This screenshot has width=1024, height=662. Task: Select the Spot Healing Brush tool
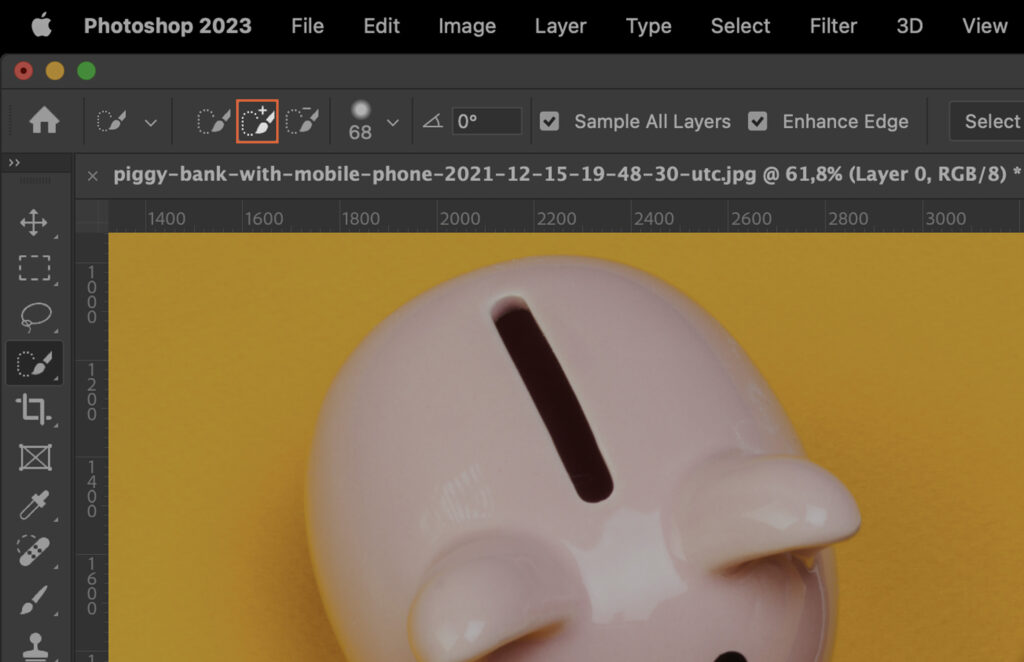36,551
